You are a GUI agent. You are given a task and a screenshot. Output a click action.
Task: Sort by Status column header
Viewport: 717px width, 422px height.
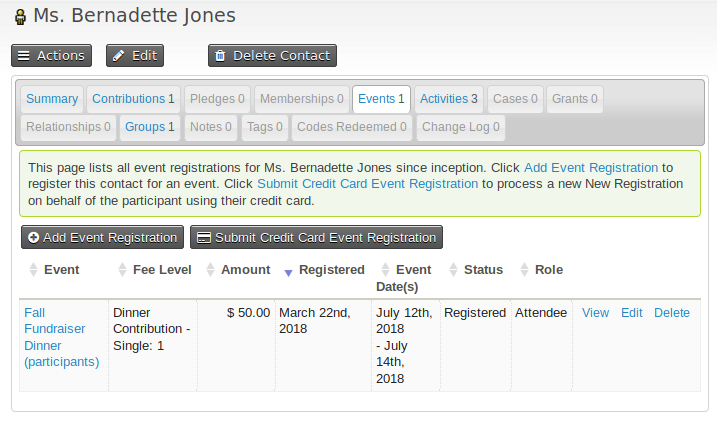[483, 270]
